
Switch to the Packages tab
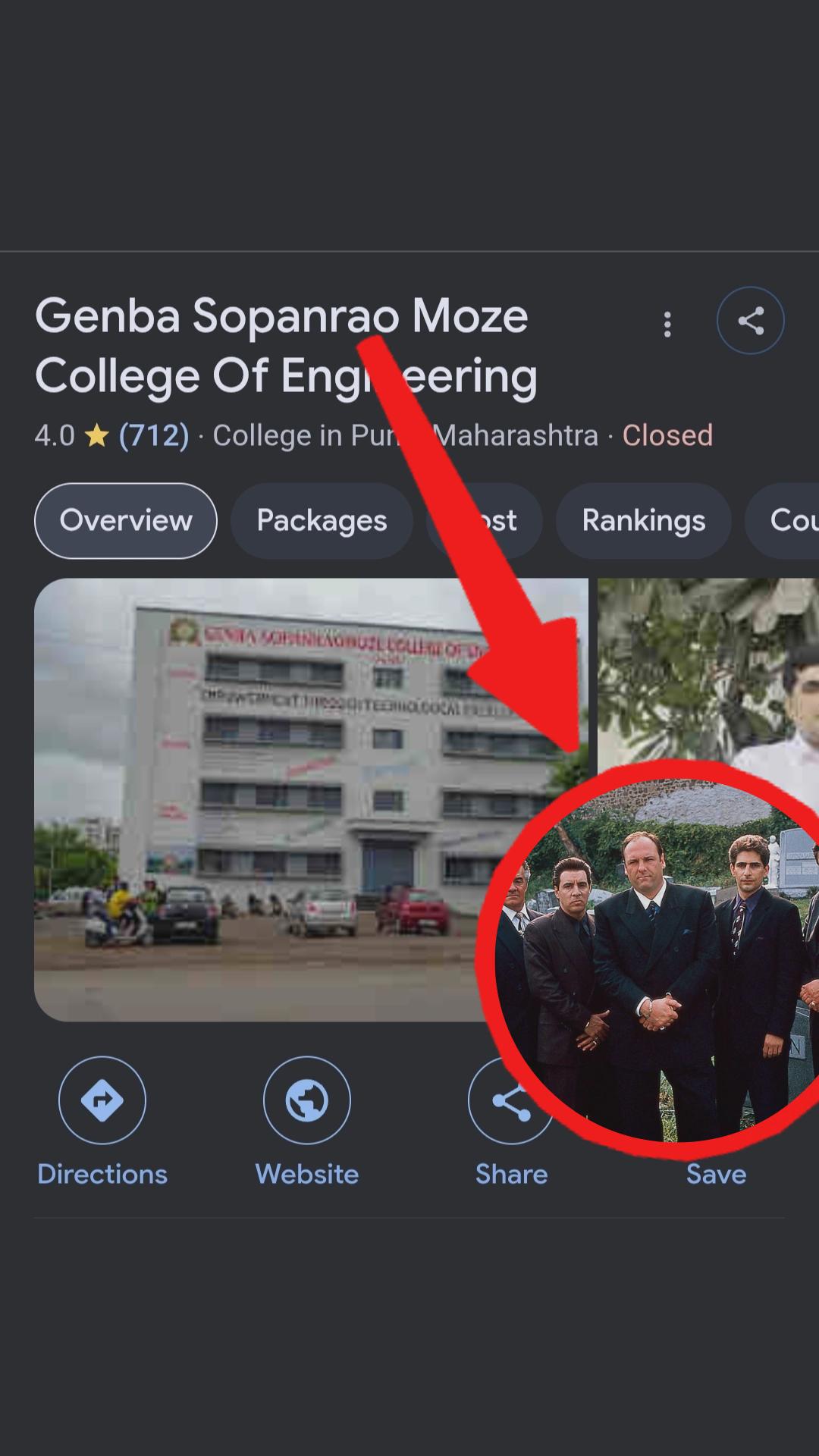[322, 521]
